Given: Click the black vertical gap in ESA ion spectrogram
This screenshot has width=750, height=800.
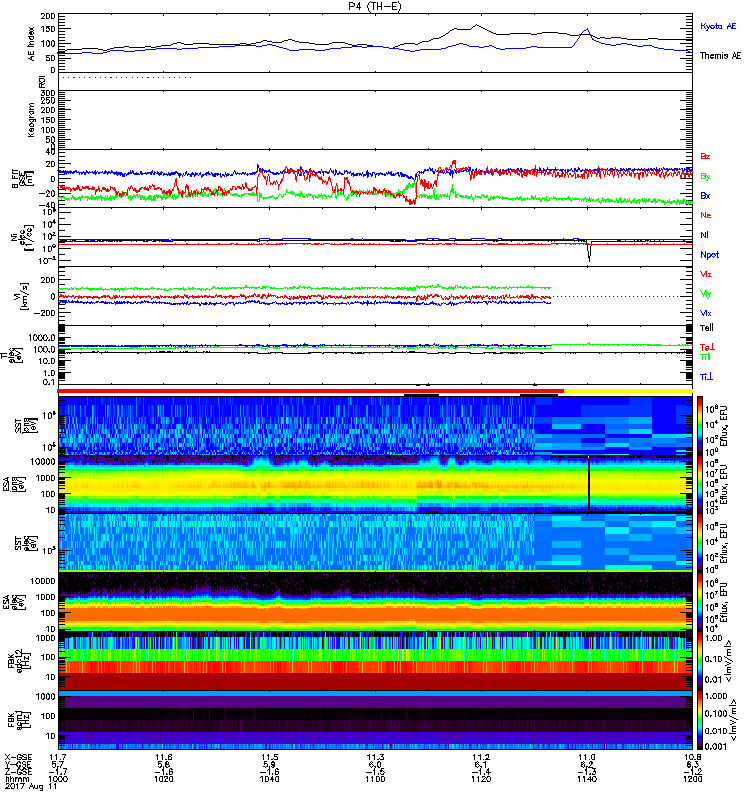Looking at the screenshot, I should tap(589, 484).
